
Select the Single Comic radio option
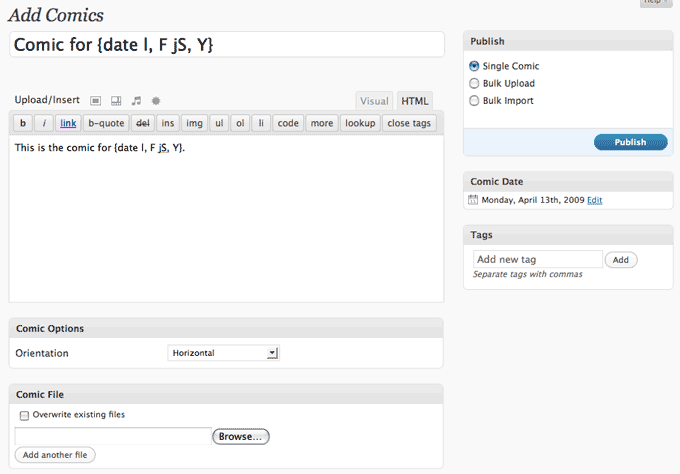(x=474, y=66)
